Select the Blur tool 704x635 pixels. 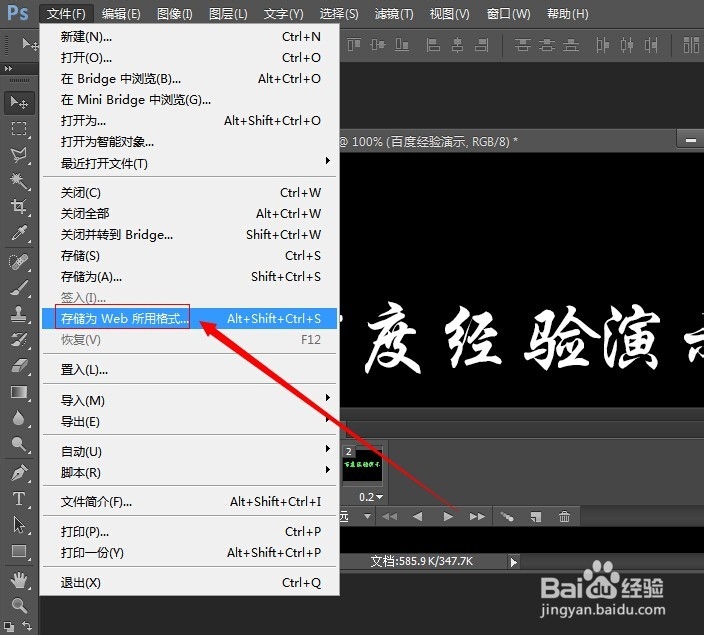pyautogui.click(x=18, y=419)
